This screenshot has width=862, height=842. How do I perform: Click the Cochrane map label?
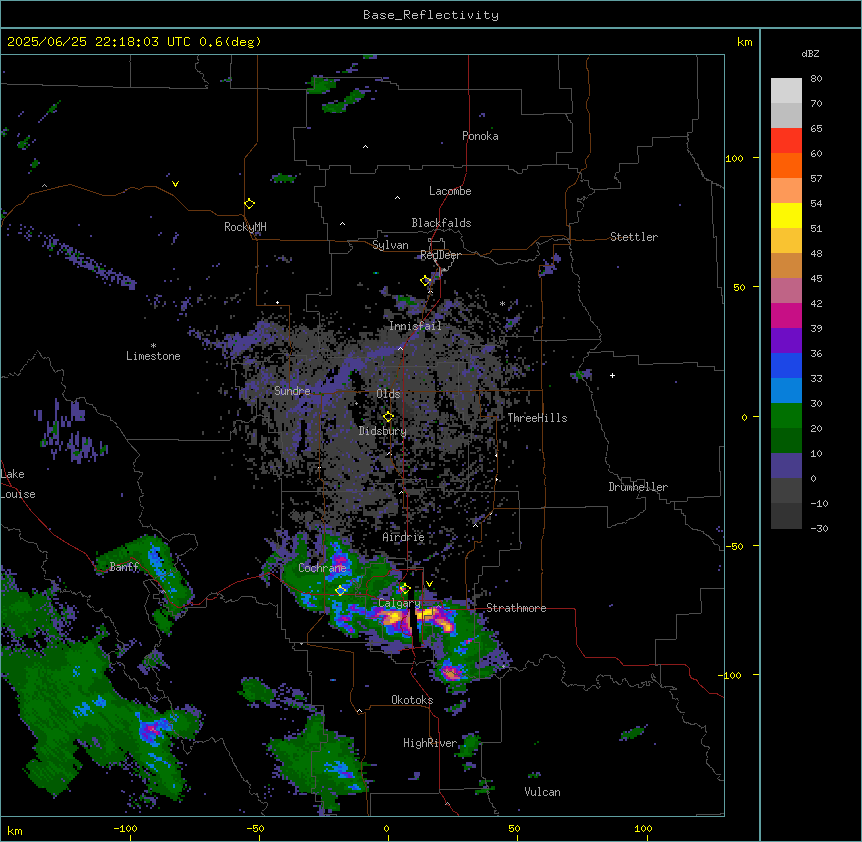322,568
